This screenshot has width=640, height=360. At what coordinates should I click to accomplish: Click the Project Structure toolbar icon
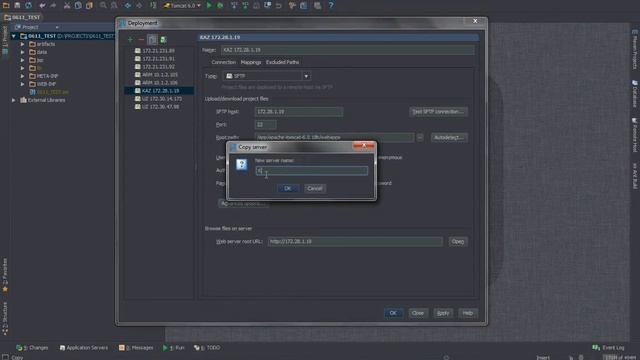click(304, 5)
